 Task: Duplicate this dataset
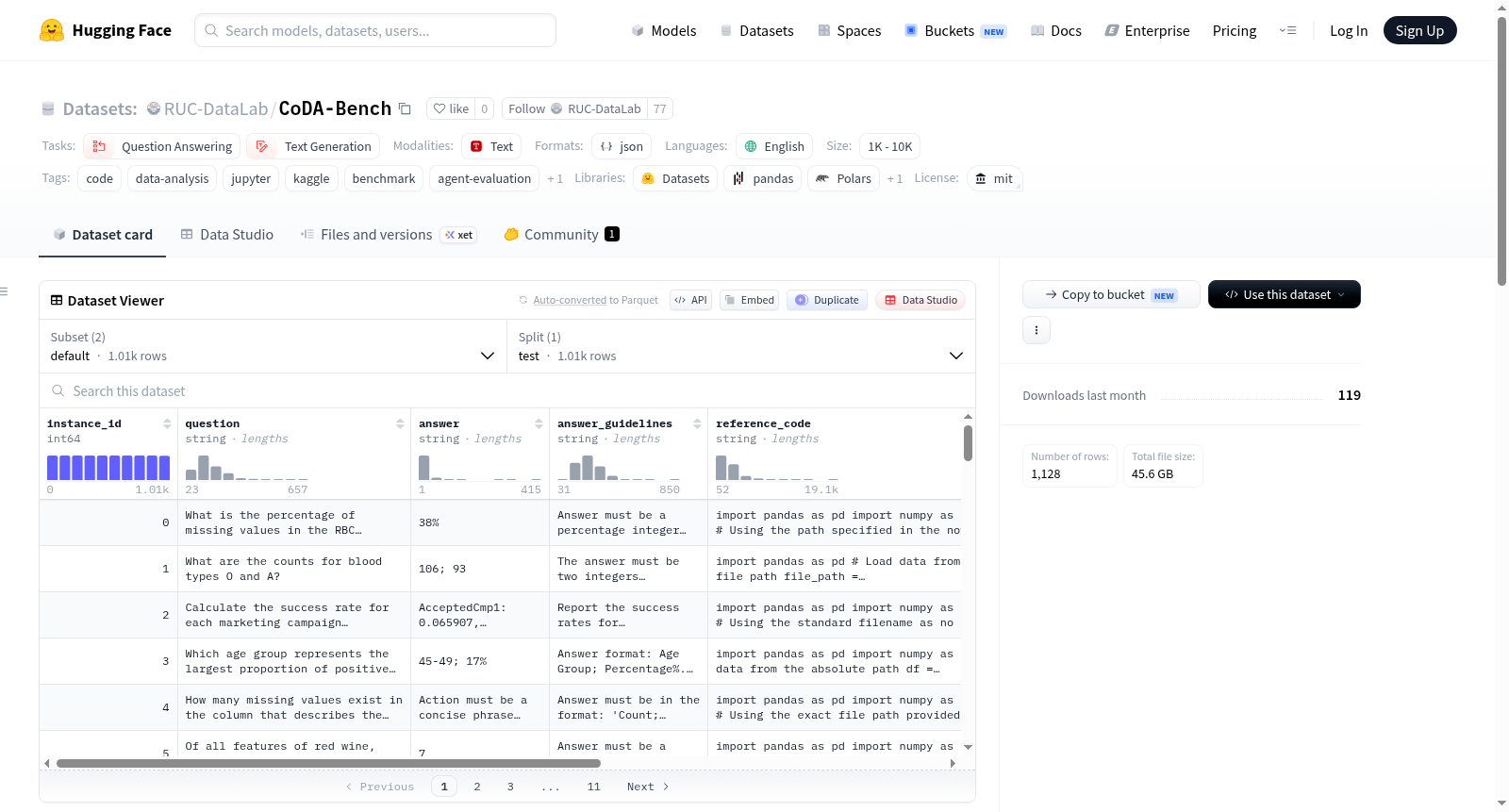[827, 300]
